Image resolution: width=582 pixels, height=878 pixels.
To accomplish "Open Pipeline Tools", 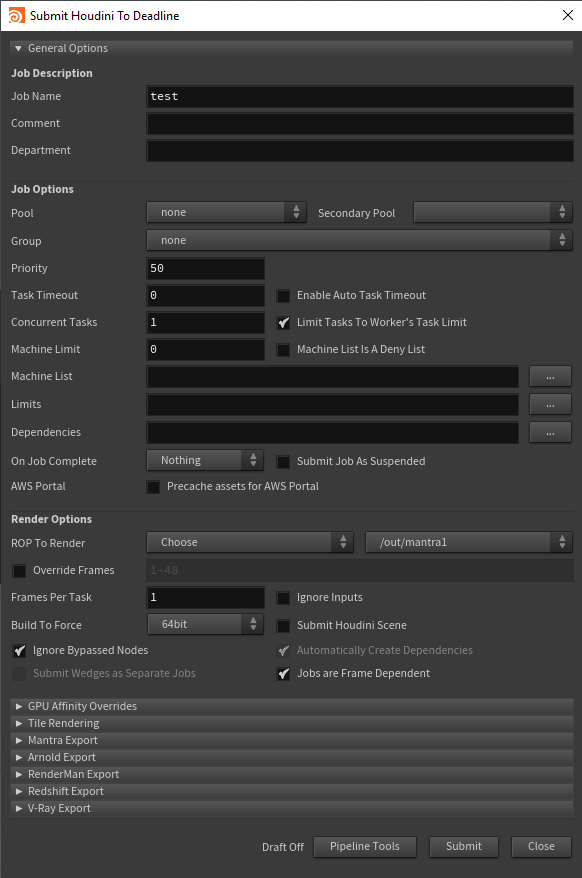I will 365,847.
